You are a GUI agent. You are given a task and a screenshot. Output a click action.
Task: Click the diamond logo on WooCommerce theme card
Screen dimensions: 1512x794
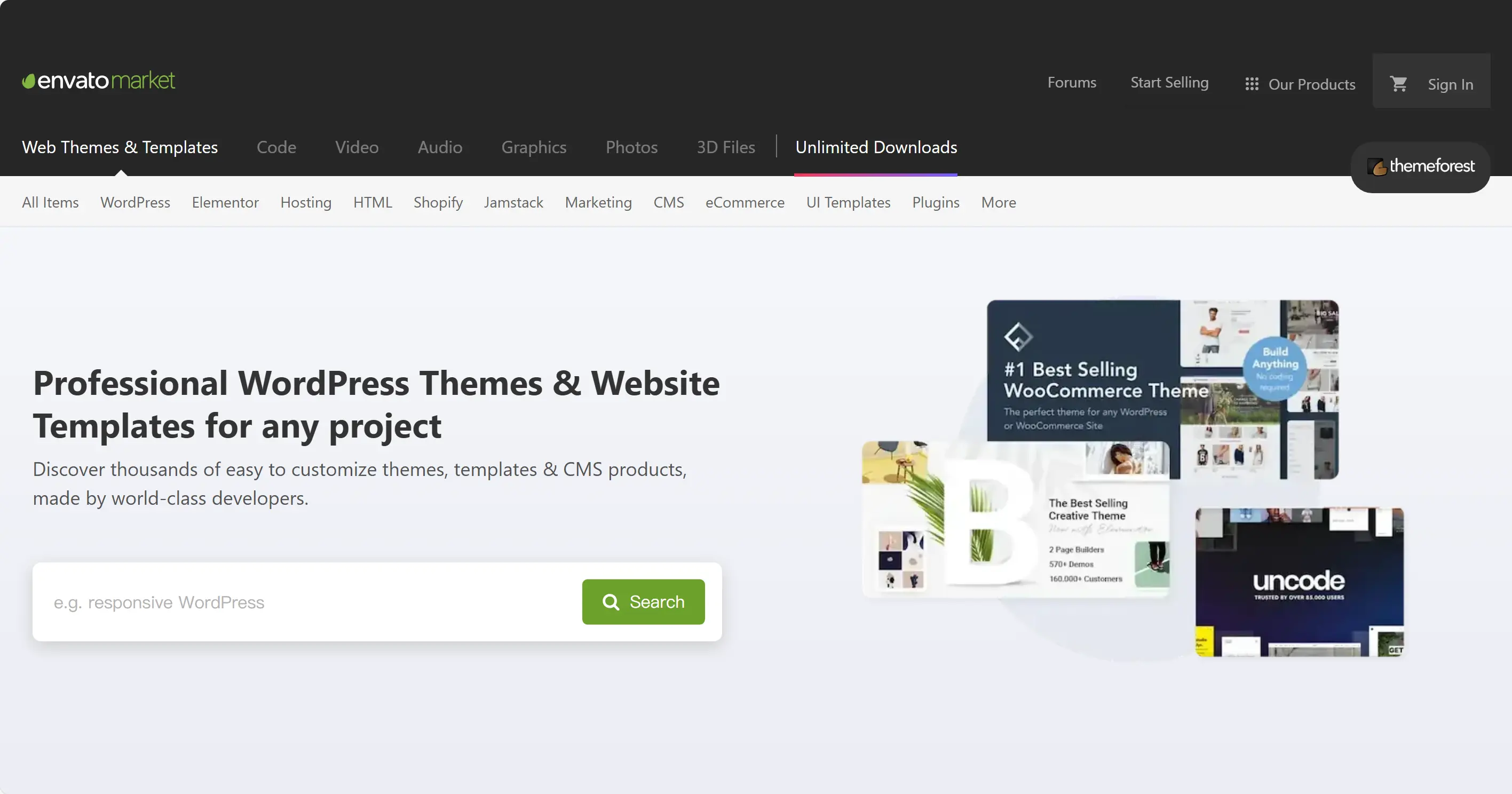click(1018, 336)
